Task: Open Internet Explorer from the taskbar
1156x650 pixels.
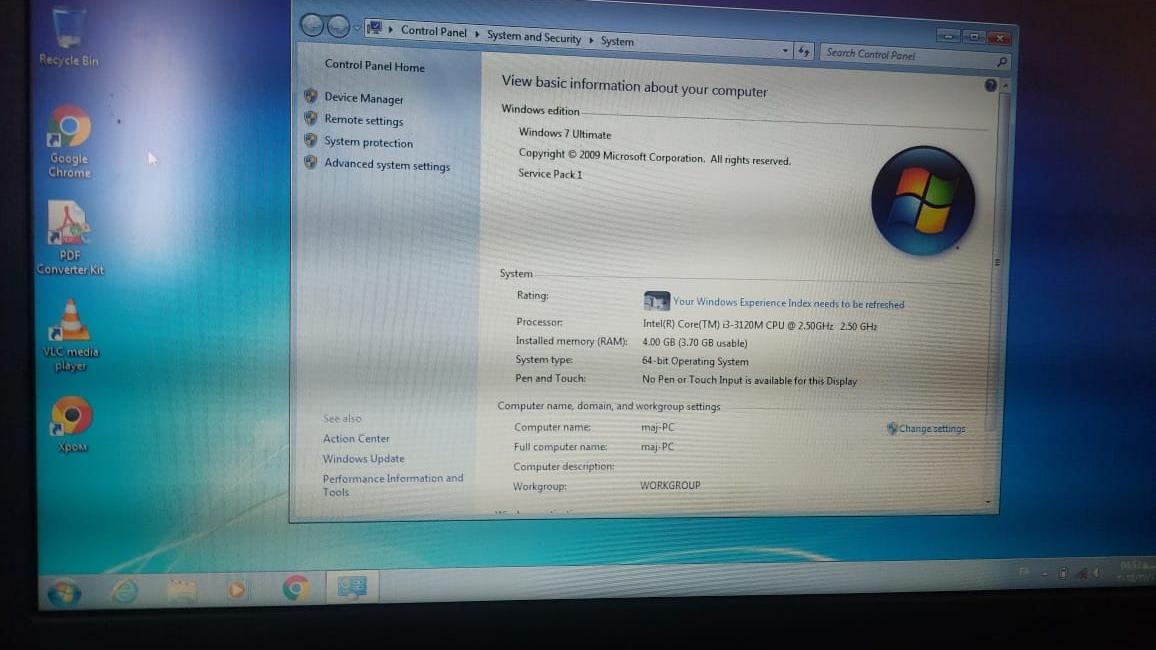Action: point(125,591)
